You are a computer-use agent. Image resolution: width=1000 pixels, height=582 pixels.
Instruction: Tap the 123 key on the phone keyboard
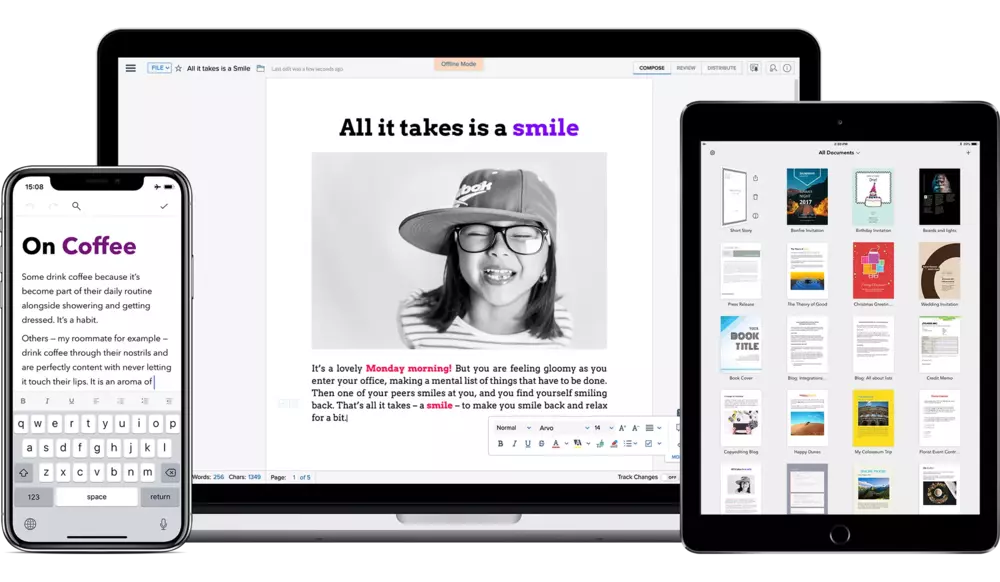[x=34, y=497]
